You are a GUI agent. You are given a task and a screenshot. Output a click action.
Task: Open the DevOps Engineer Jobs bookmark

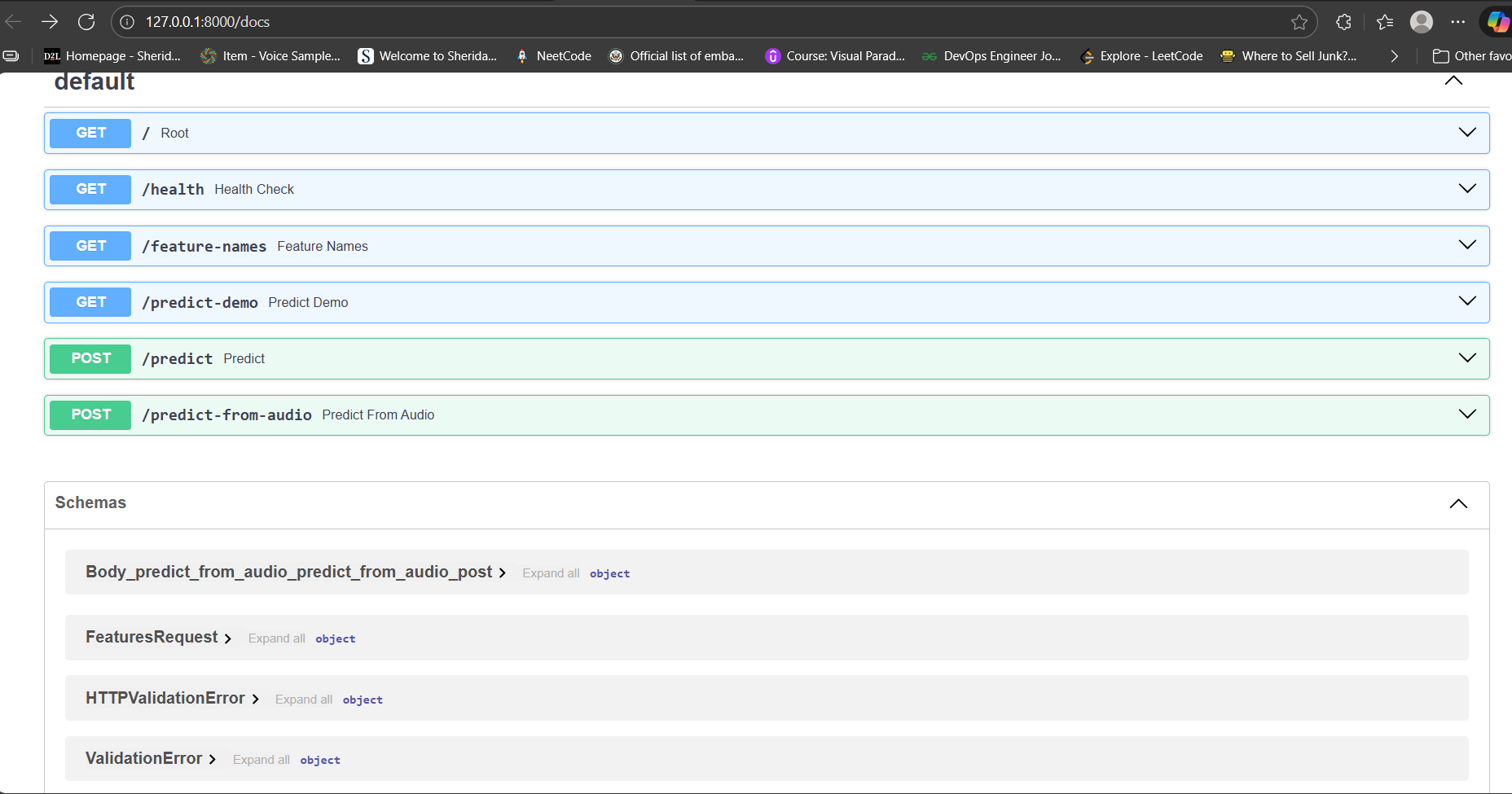991,56
